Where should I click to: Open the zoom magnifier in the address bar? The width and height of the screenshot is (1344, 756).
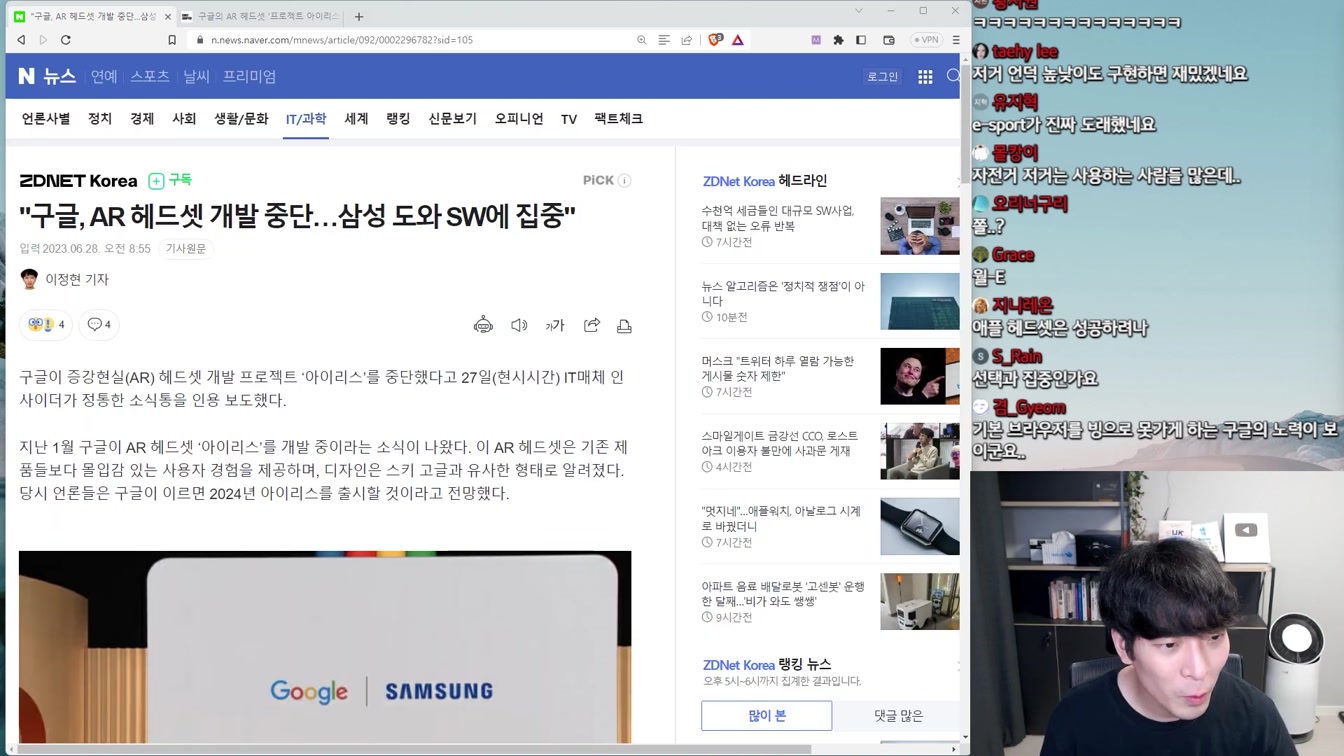[x=642, y=40]
